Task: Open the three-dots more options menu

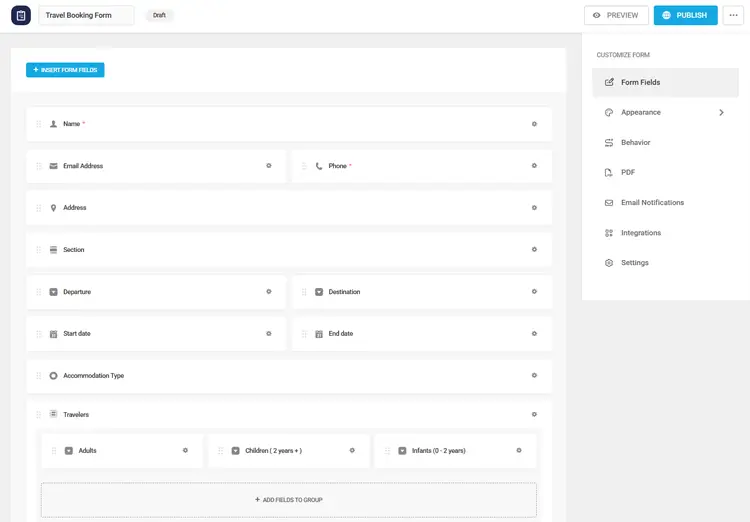Action: [x=733, y=15]
